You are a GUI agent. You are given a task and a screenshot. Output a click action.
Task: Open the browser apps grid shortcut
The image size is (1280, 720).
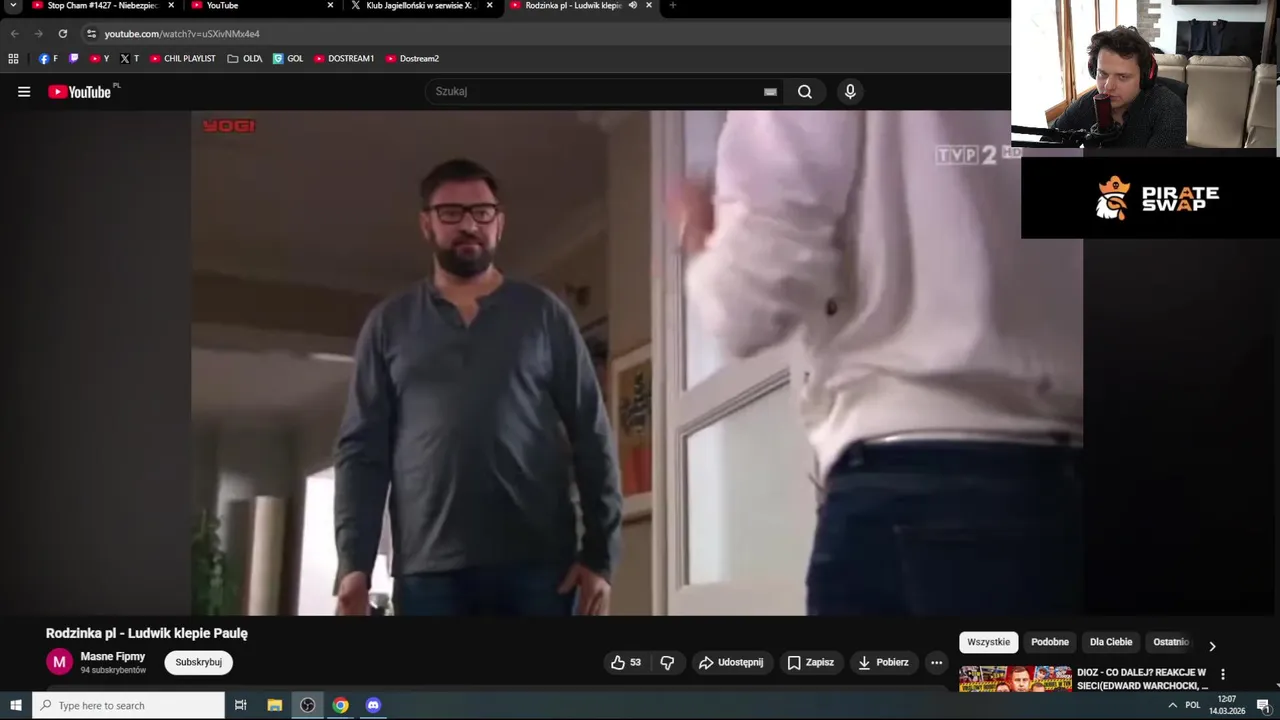click(13, 58)
